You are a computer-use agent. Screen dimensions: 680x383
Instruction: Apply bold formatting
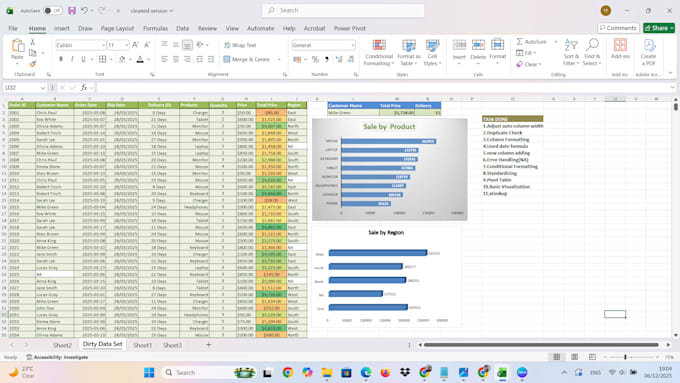(x=61, y=59)
